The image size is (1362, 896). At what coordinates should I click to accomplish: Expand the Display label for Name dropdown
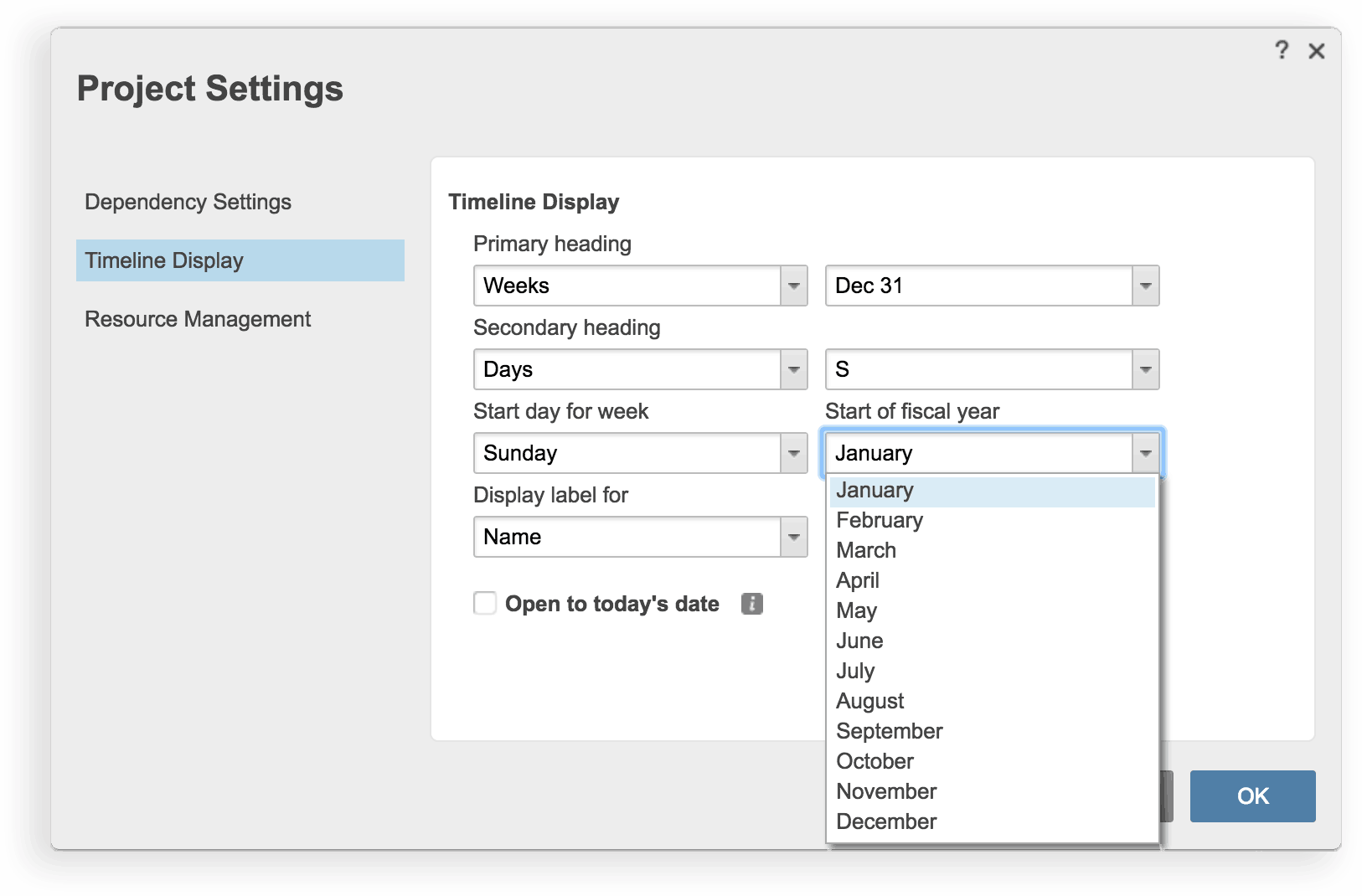(x=793, y=537)
